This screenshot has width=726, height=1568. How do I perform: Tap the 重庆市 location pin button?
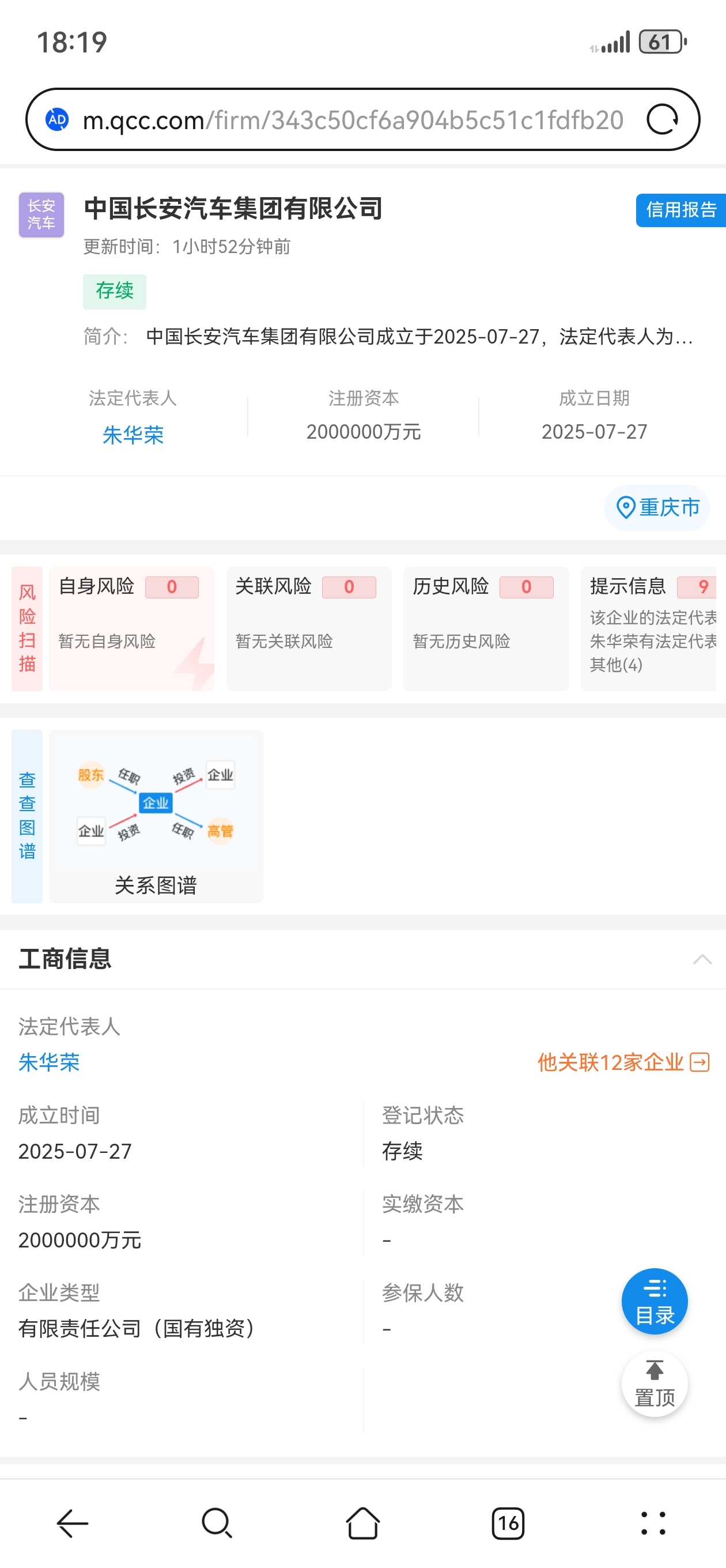657,507
